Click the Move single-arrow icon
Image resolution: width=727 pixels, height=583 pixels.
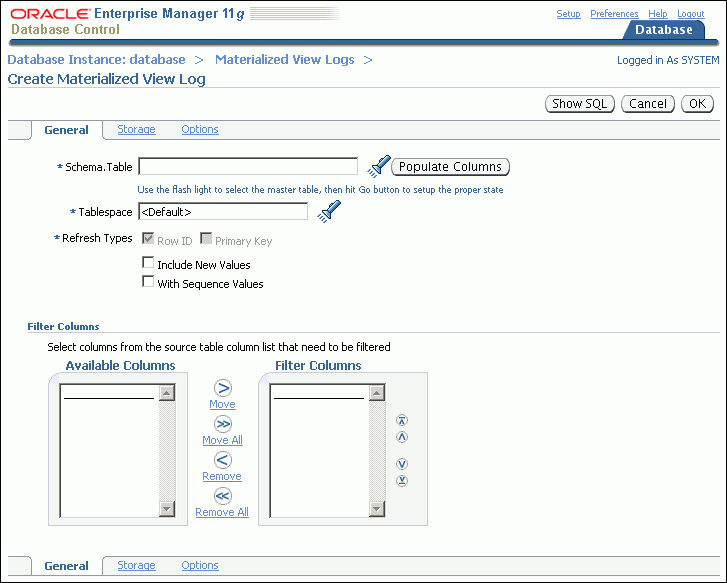pyautogui.click(x=223, y=388)
